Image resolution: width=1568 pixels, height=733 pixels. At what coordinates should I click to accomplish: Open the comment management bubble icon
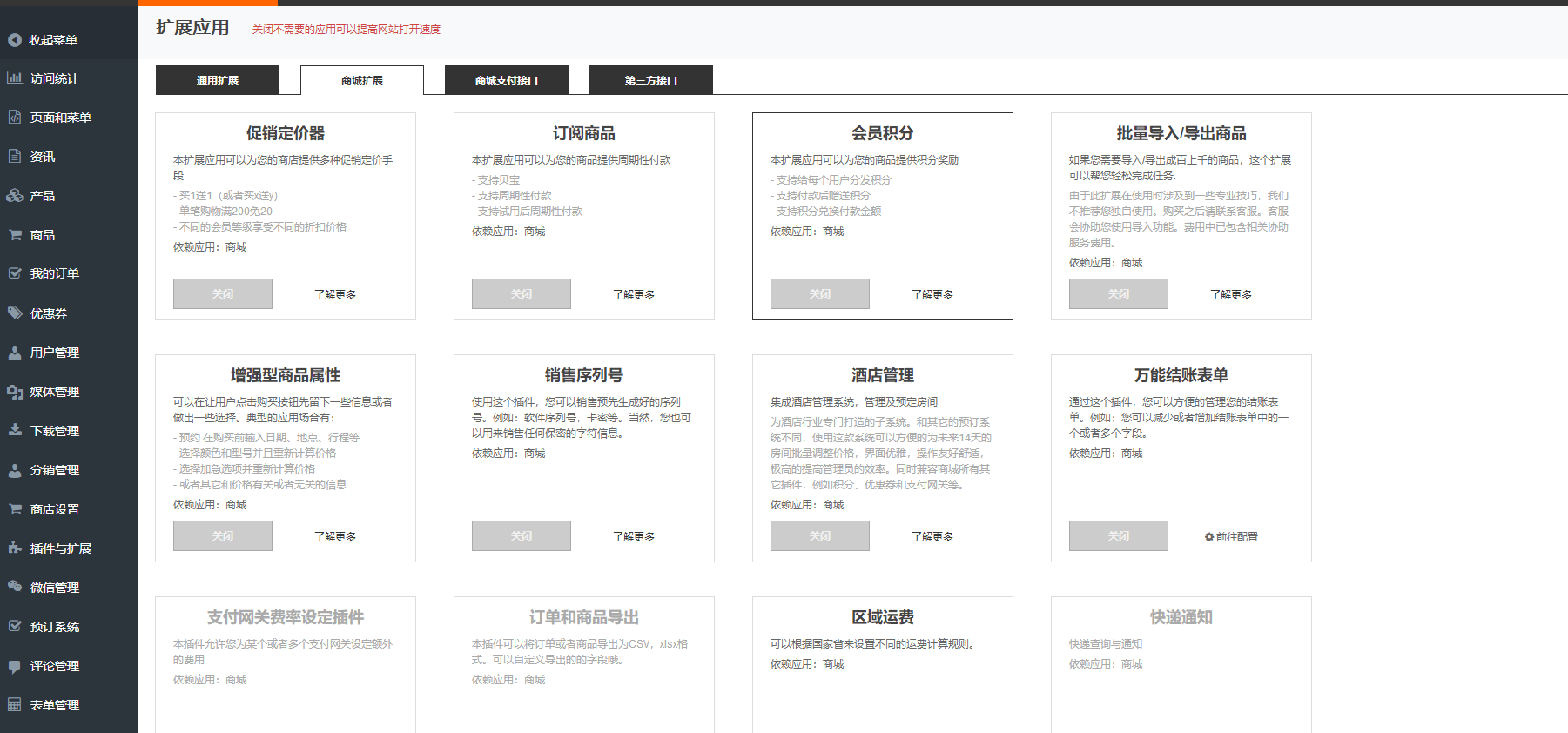15,666
